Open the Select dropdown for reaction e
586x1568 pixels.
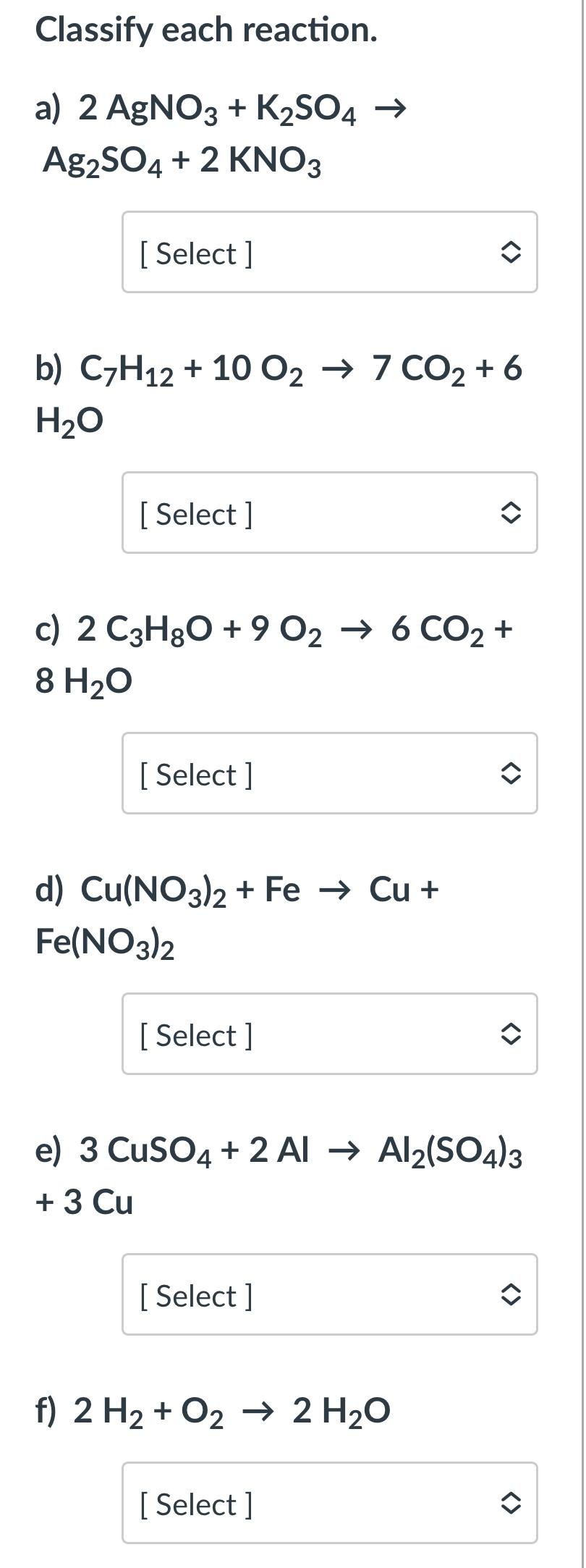[x=330, y=1294]
